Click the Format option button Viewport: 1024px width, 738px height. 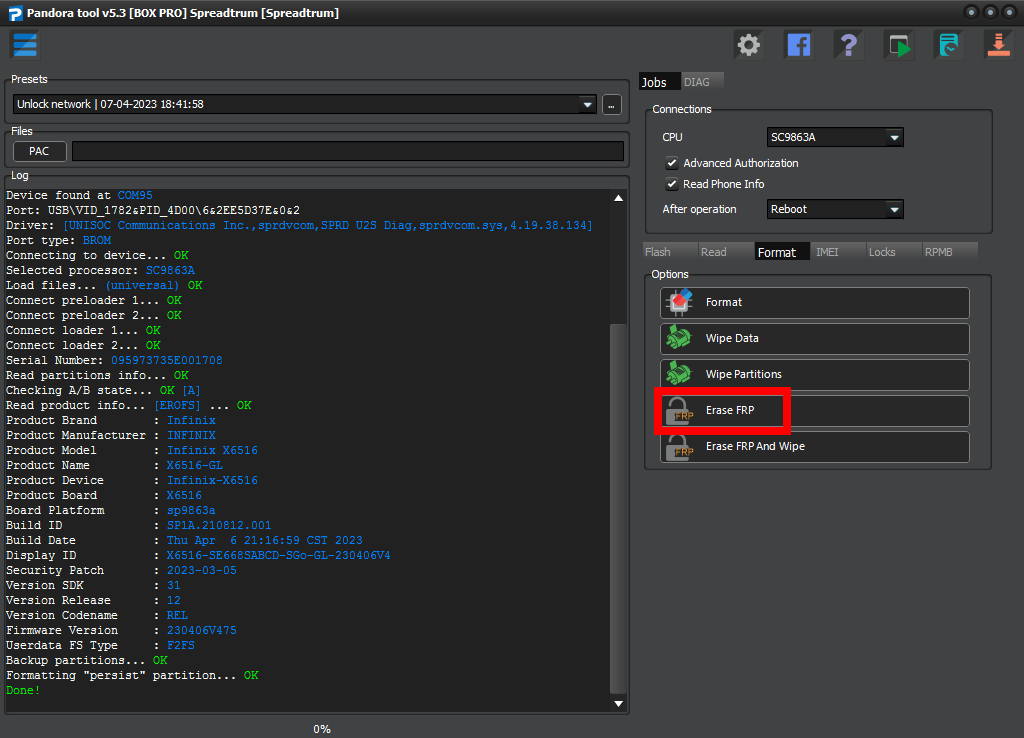(814, 302)
